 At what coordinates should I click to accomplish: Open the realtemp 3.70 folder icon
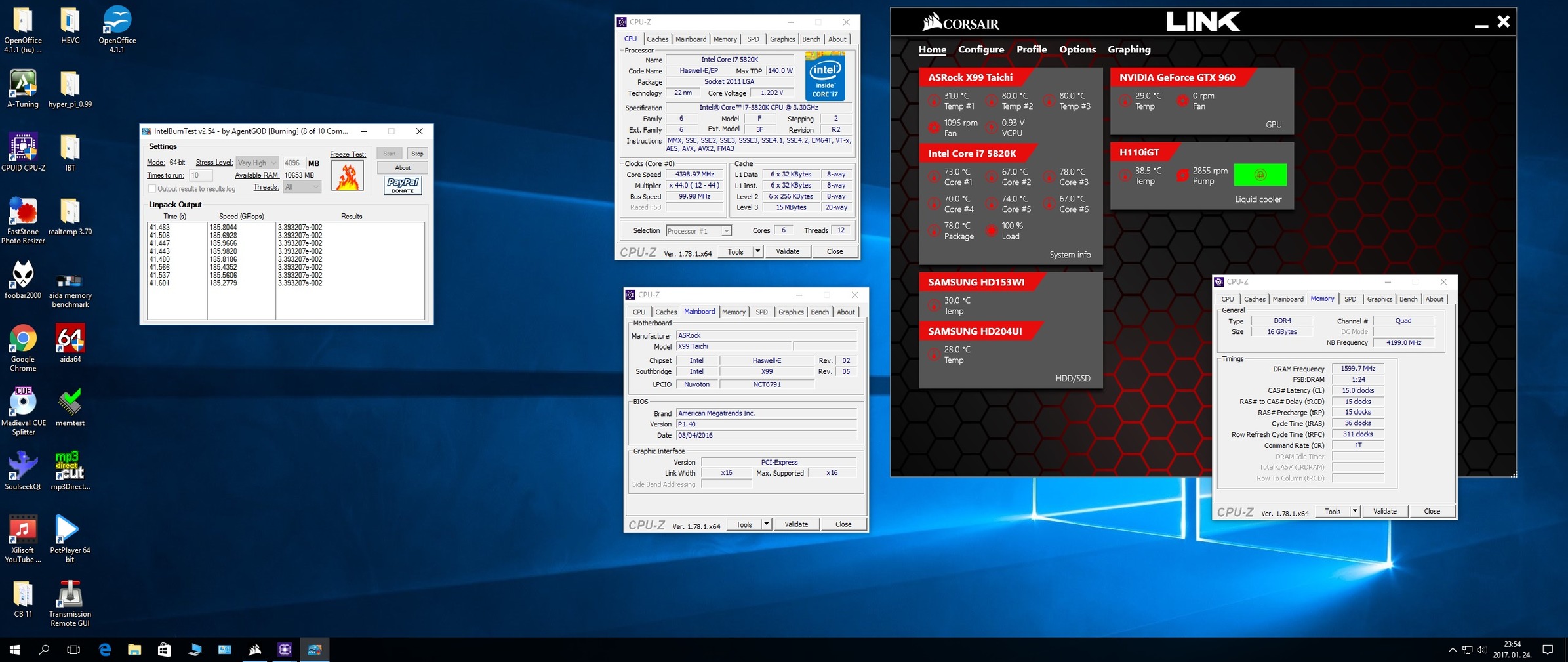(x=70, y=217)
